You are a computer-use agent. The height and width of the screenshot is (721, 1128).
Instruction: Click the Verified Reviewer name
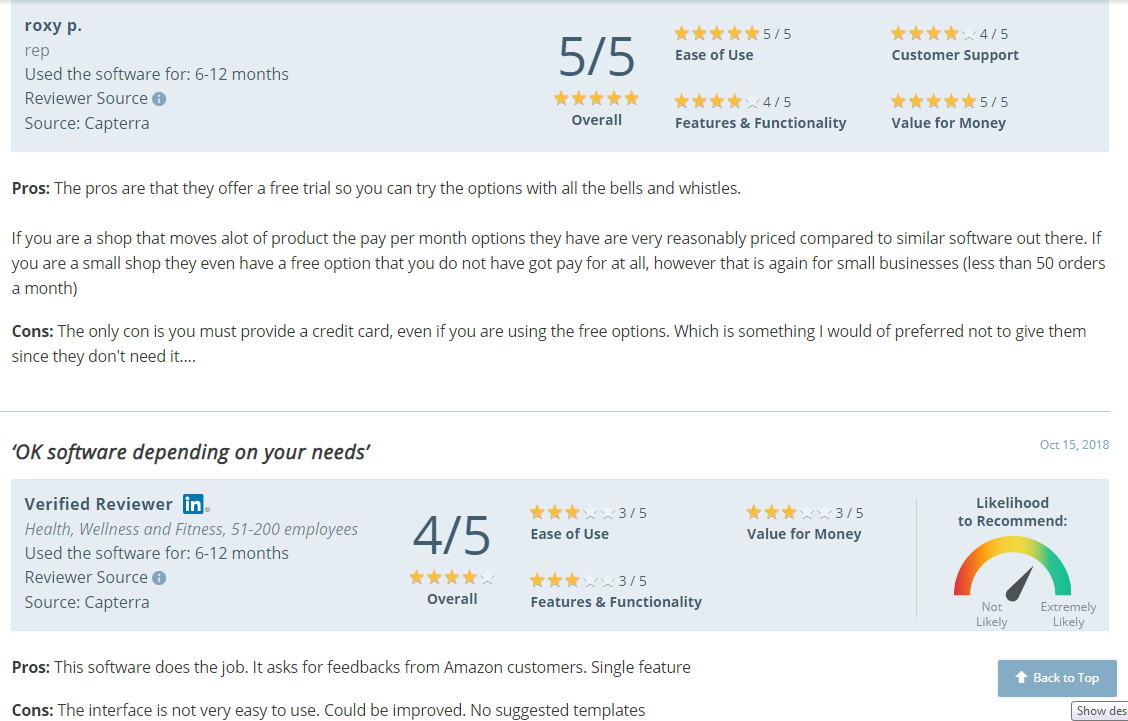[x=99, y=504]
